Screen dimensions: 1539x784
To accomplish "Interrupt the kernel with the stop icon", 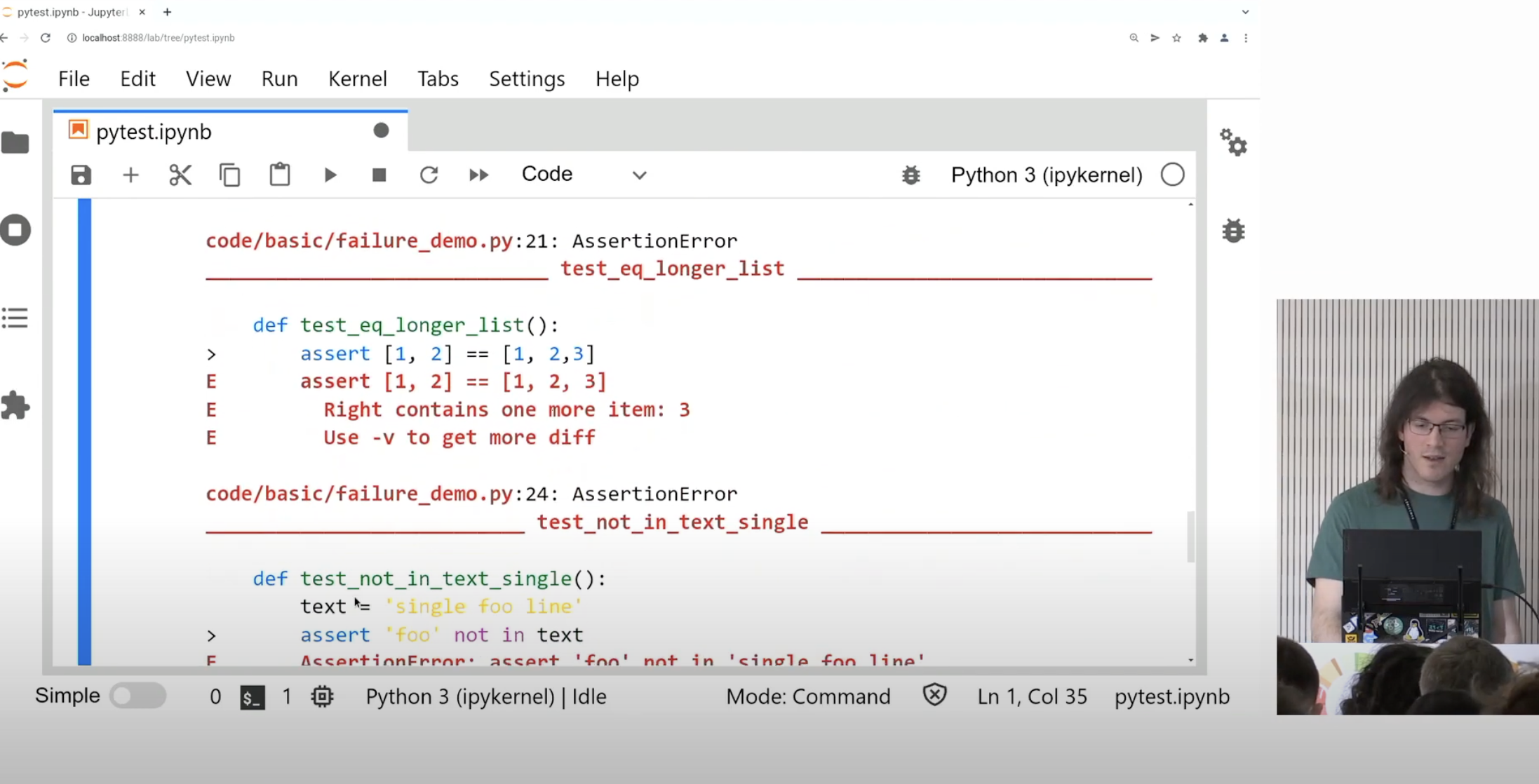I will (379, 175).
